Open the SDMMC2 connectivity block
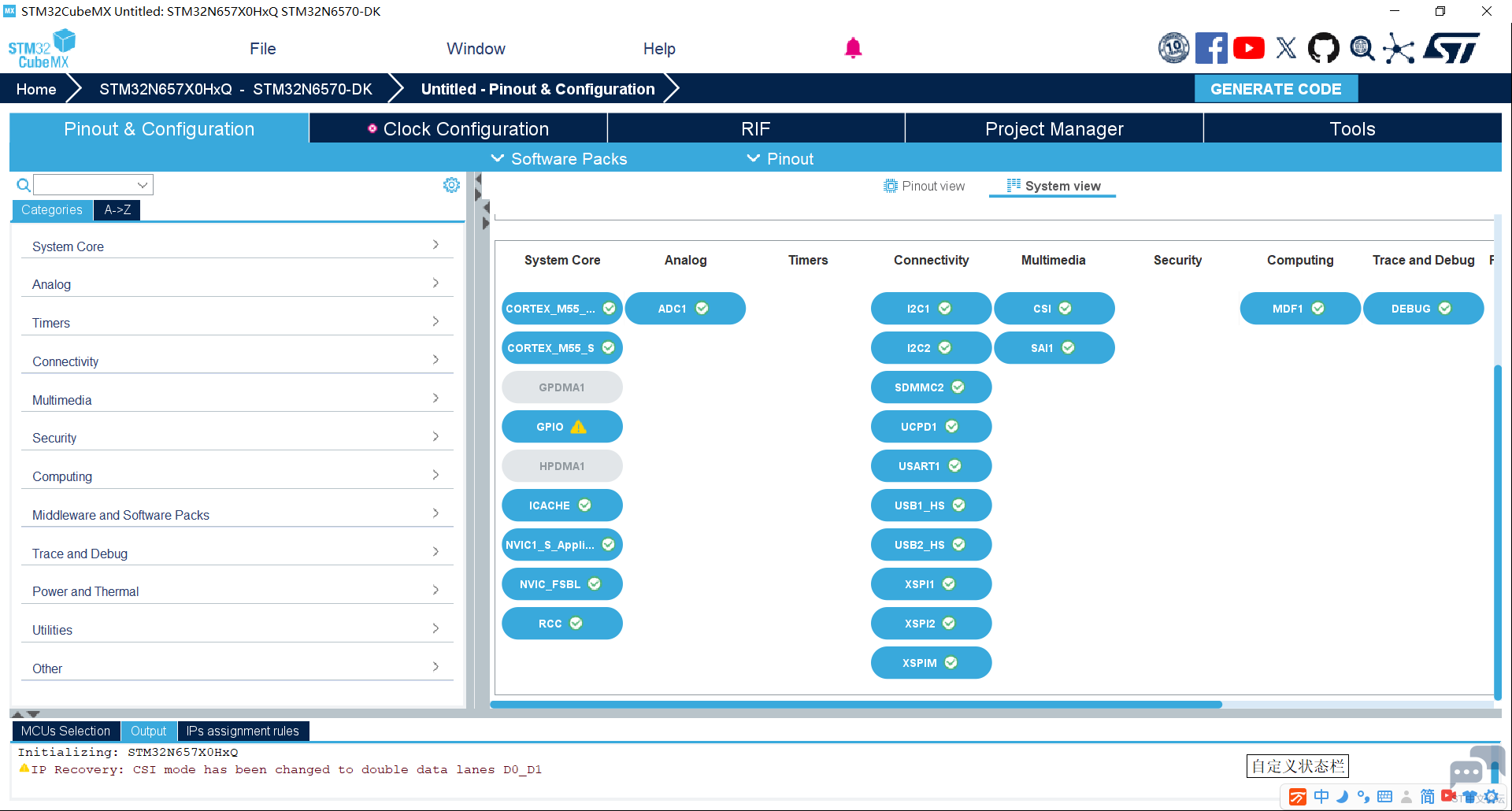The height and width of the screenshot is (811, 1512). coord(931,387)
